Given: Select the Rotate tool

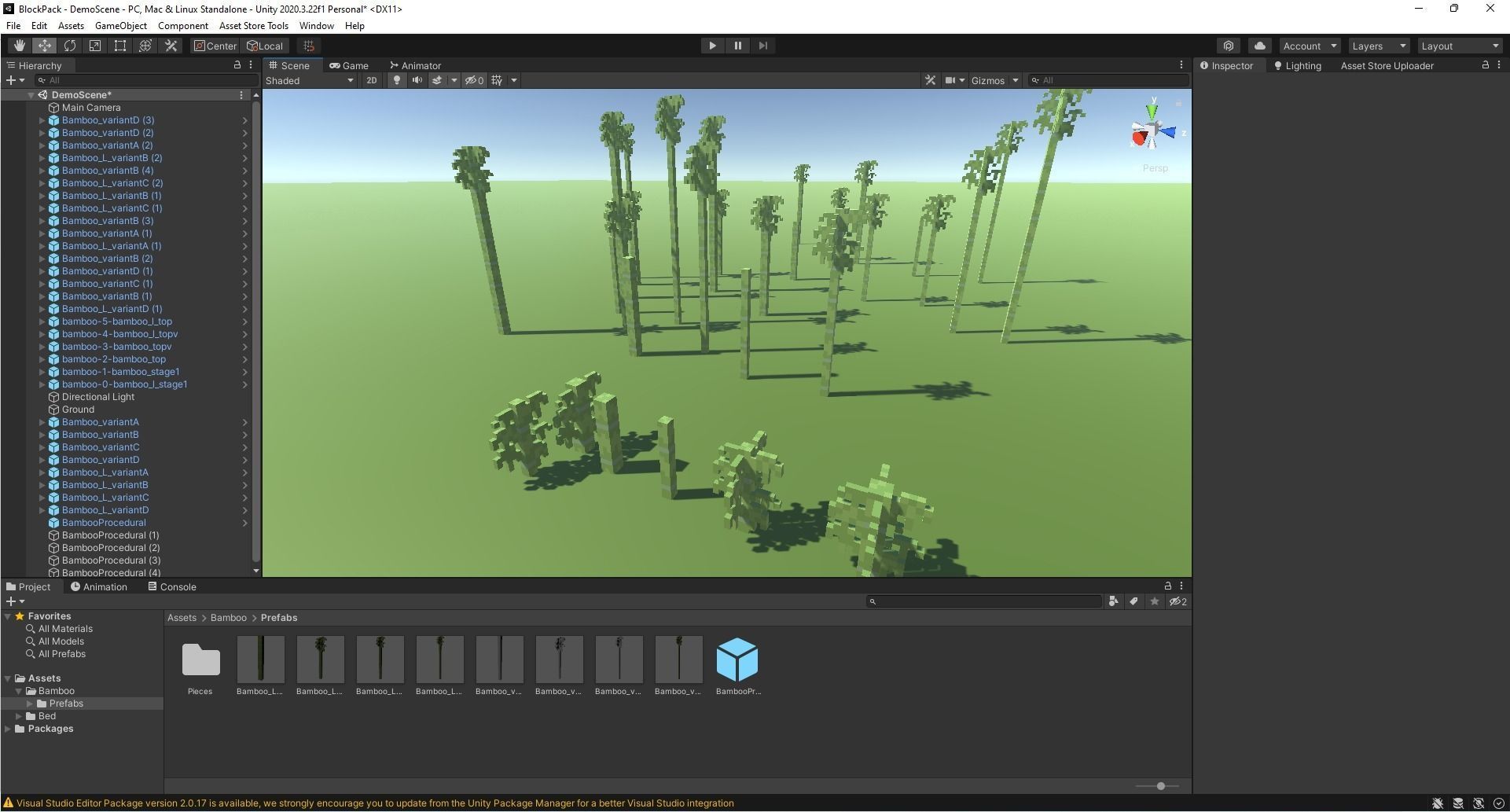Looking at the screenshot, I should tap(70, 46).
